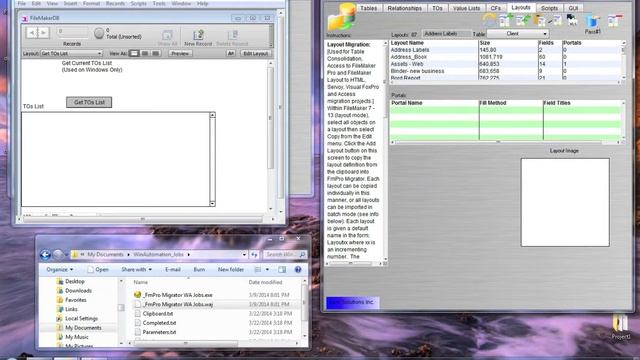
Task: Click the FileMakerDB window title icon
Action: click(x=24, y=18)
